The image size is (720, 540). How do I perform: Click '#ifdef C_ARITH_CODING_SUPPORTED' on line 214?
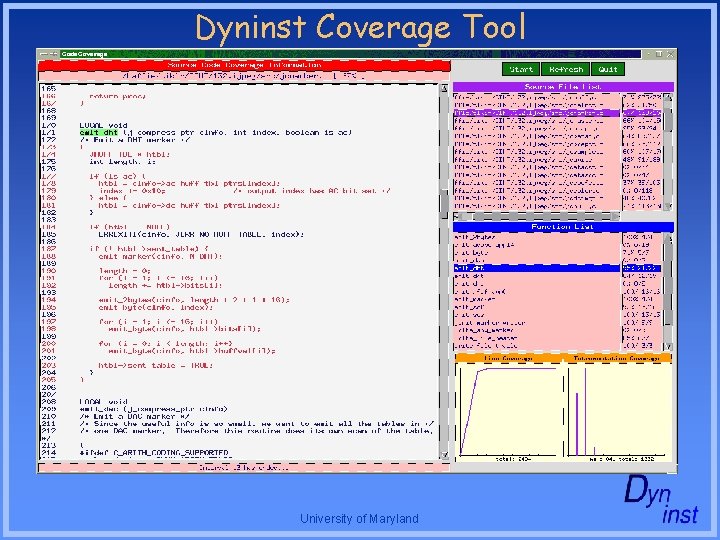coord(154,453)
